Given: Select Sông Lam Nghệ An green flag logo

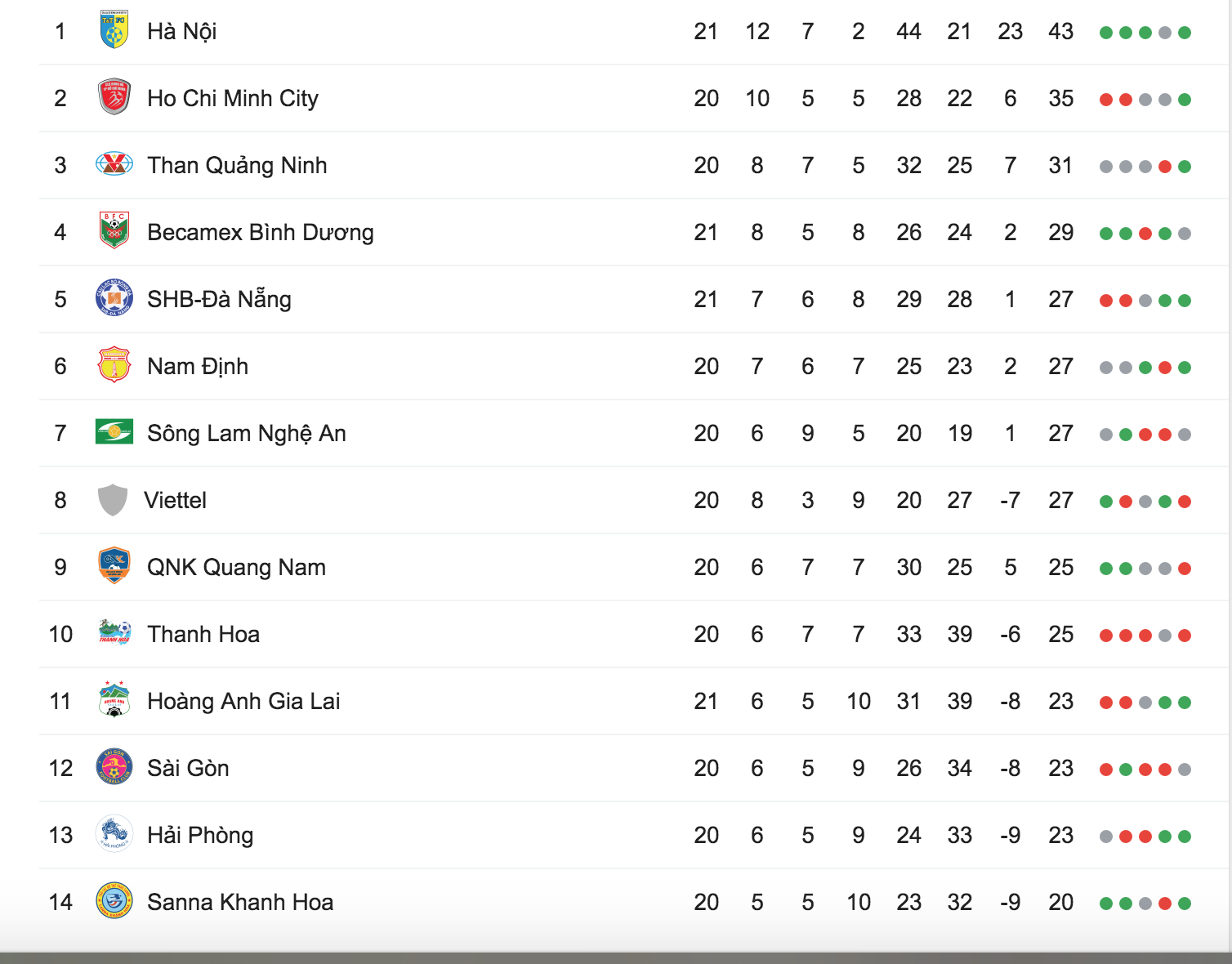Looking at the screenshot, I should (x=114, y=431).
